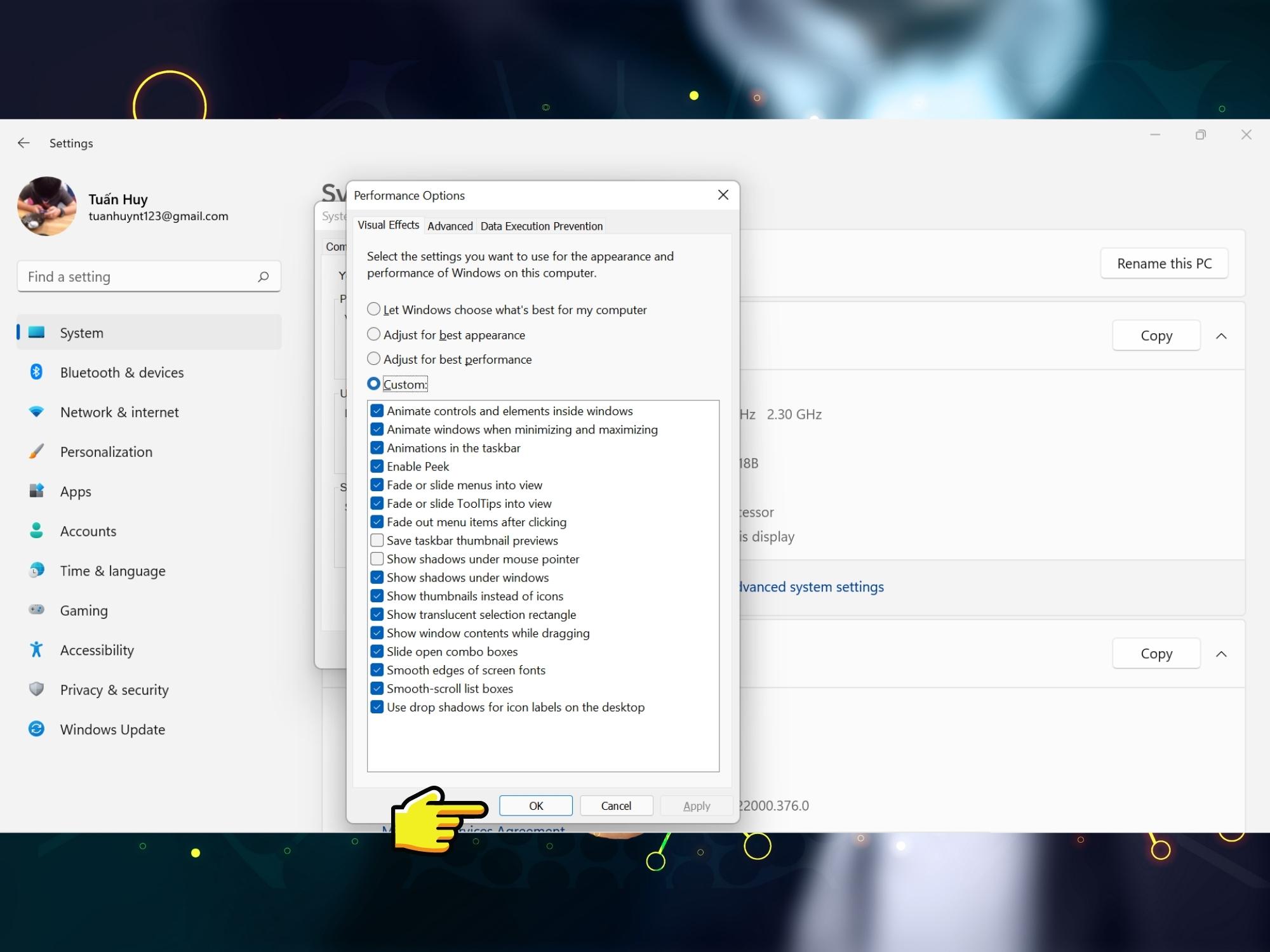Click the Rename this PC button
The image size is (1270, 952).
(x=1164, y=263)
